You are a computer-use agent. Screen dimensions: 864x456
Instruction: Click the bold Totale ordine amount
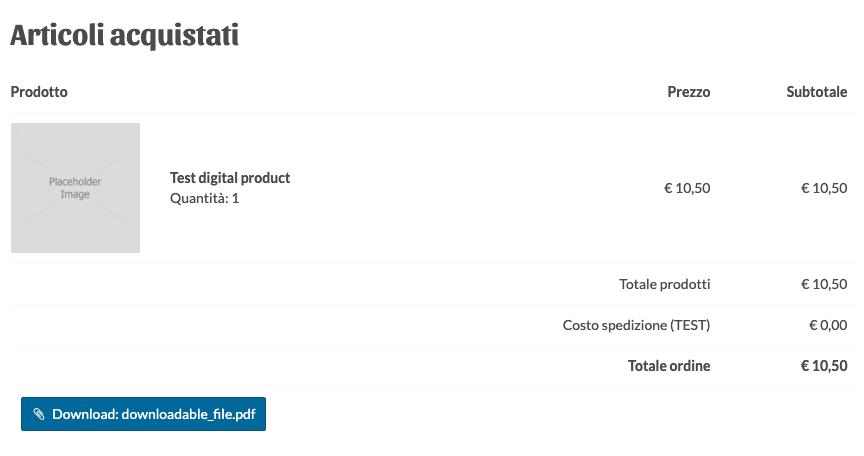tap(824, 366)
